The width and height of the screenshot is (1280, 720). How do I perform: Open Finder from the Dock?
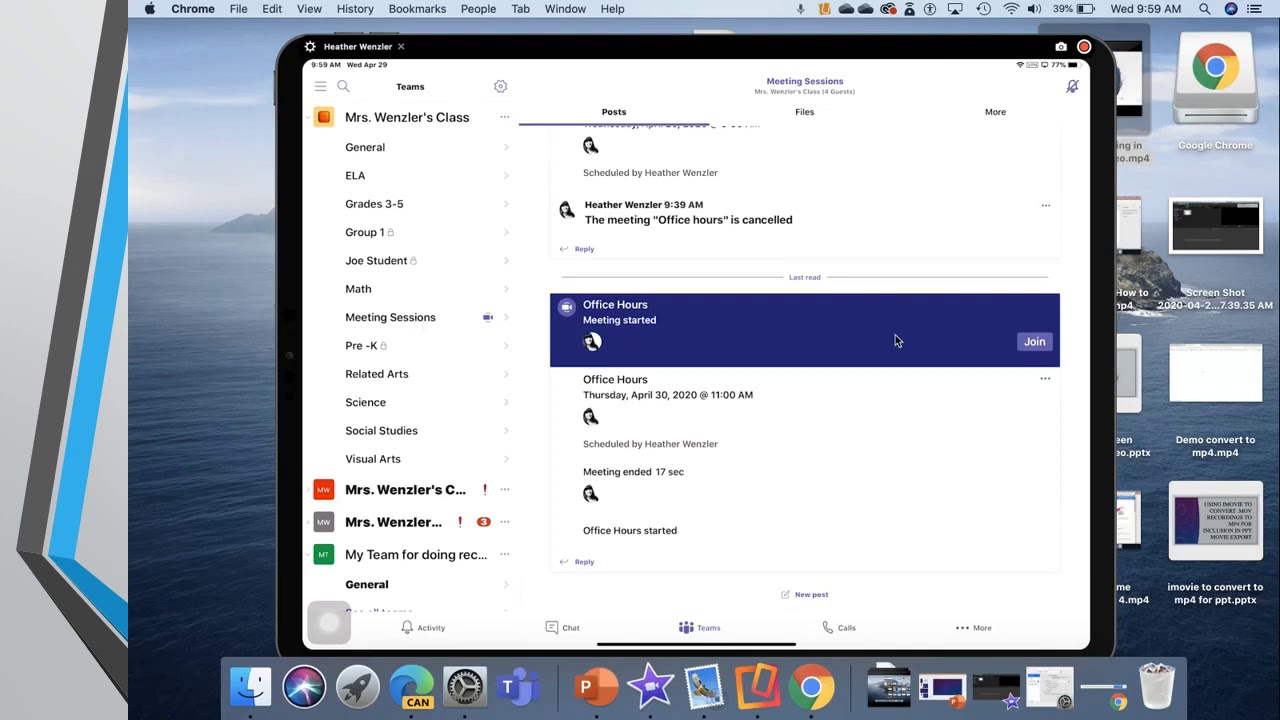pos(250,687)
